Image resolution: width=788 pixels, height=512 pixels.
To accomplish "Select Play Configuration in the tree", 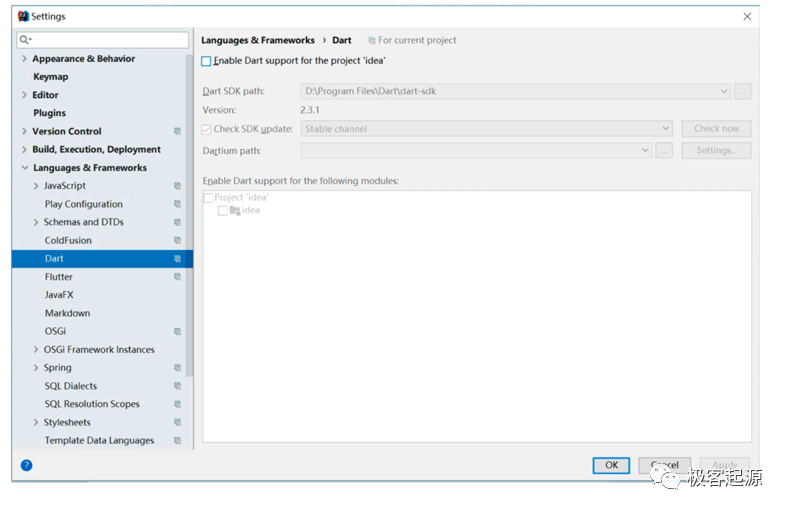I will coord(83,204).
